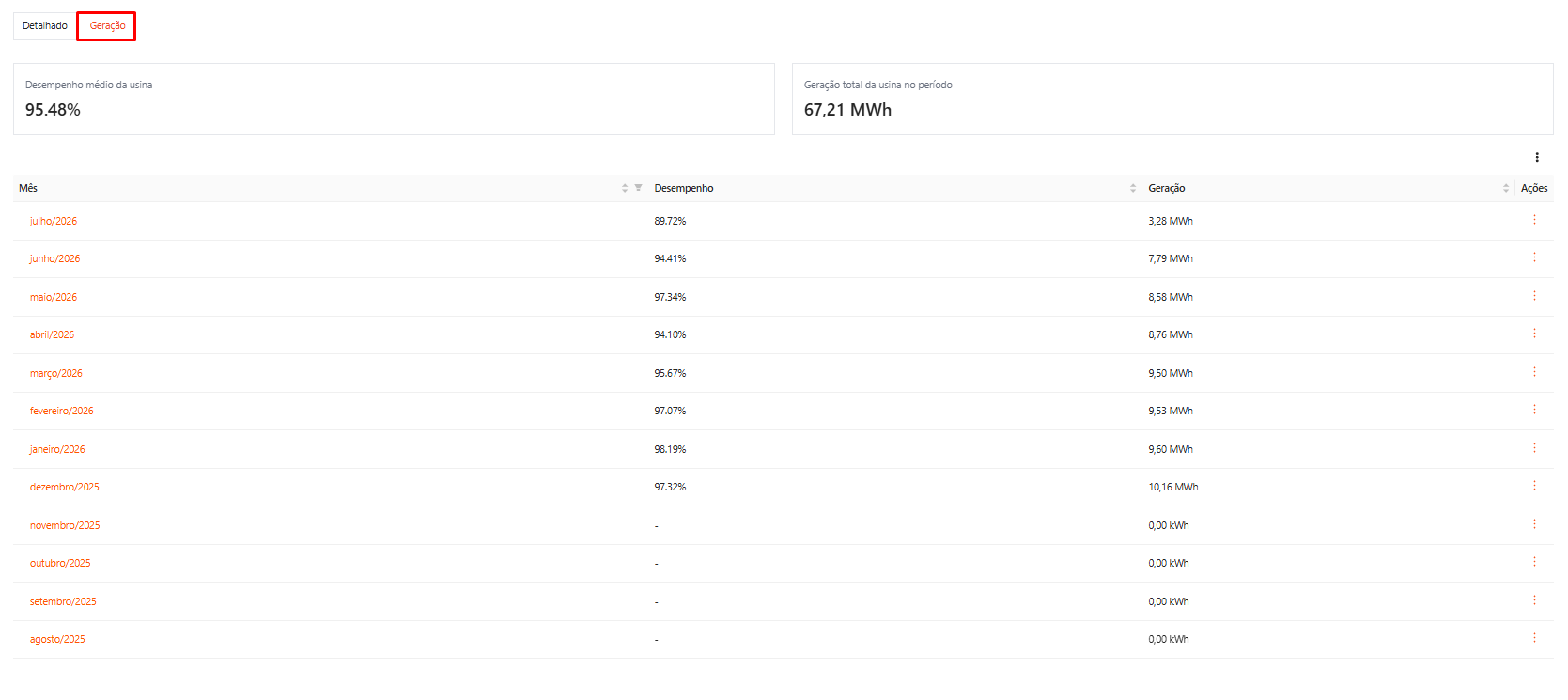Open actions menu for julho/2026 row
Image resolution: width=1568 pixels, height=700 pixels.
point(1534,220)
